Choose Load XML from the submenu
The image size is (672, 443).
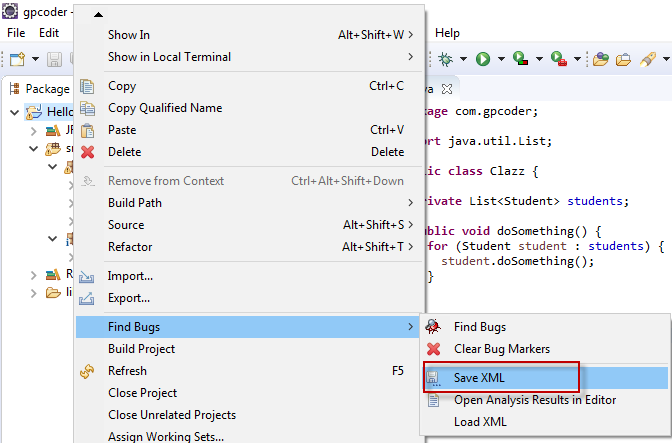coord(481,422)
